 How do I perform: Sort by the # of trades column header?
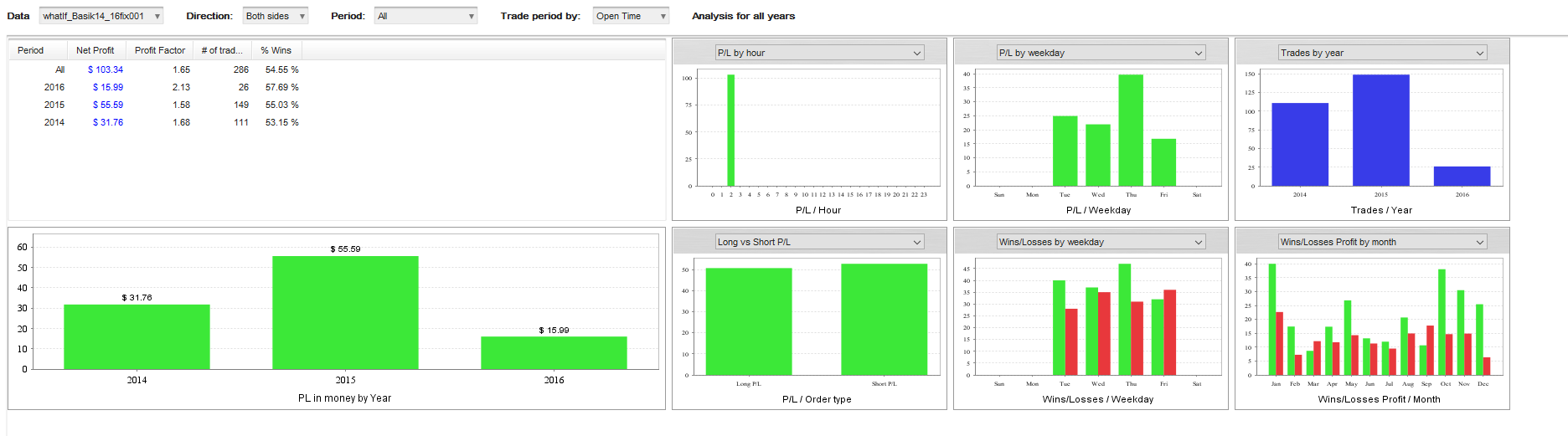coord(222,50)
